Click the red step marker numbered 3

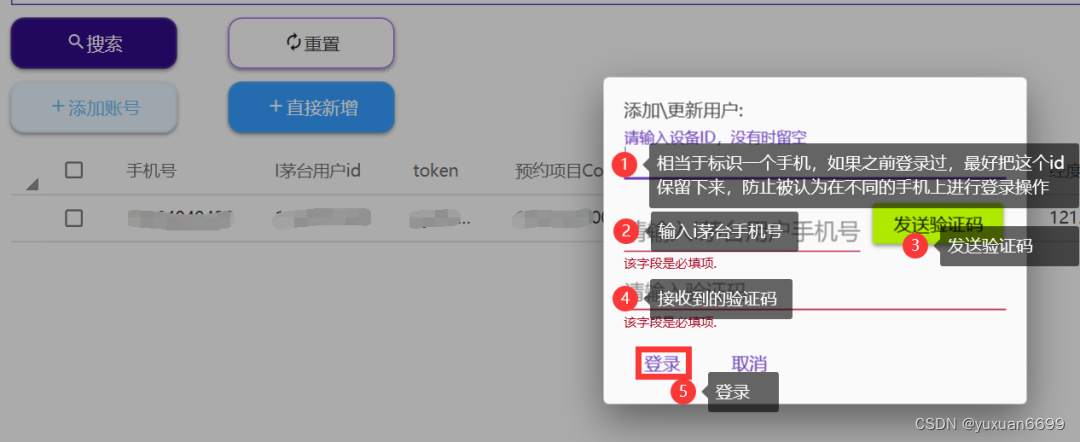point(917,245)
